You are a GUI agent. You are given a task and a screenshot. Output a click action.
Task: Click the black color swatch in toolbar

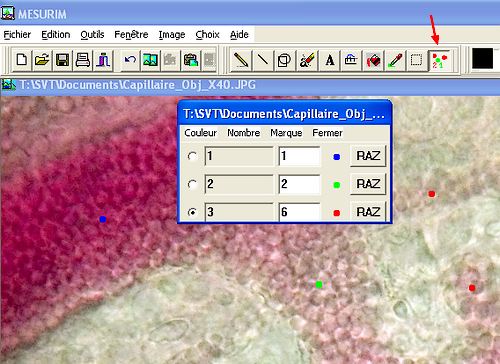pyautogui.click(x=482, y=59)
